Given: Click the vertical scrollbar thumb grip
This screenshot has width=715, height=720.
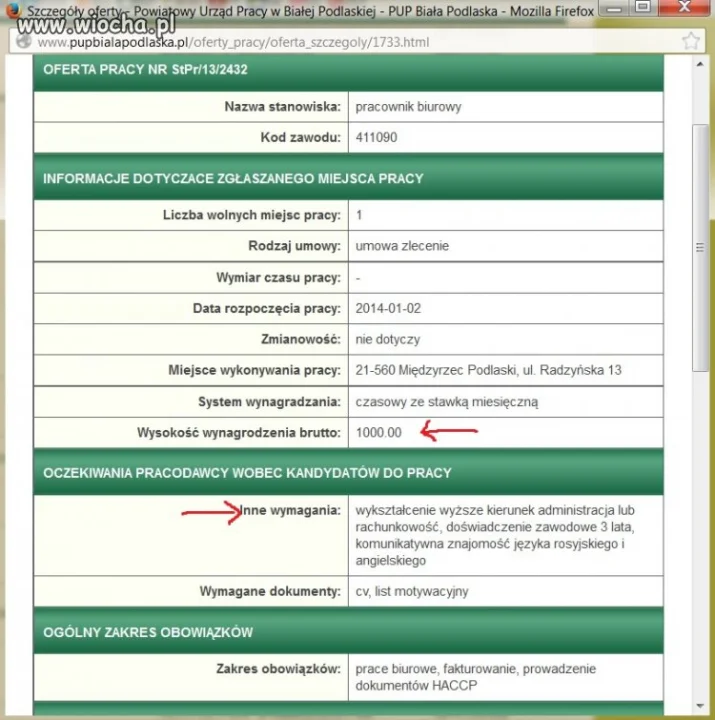Looking at the screenshot, I should (700, 248).
